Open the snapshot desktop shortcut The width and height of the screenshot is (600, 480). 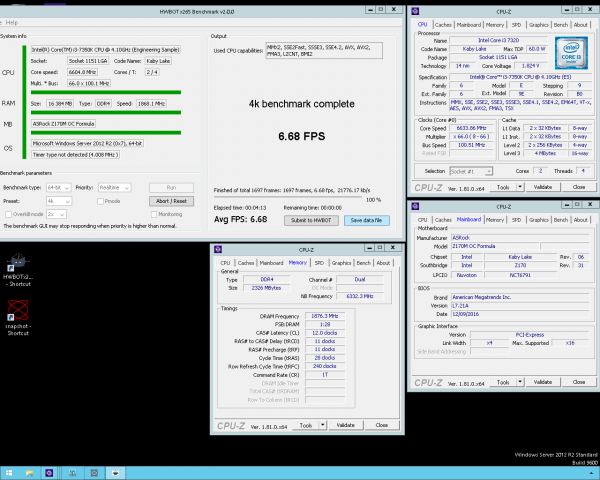tap(18, 318)
